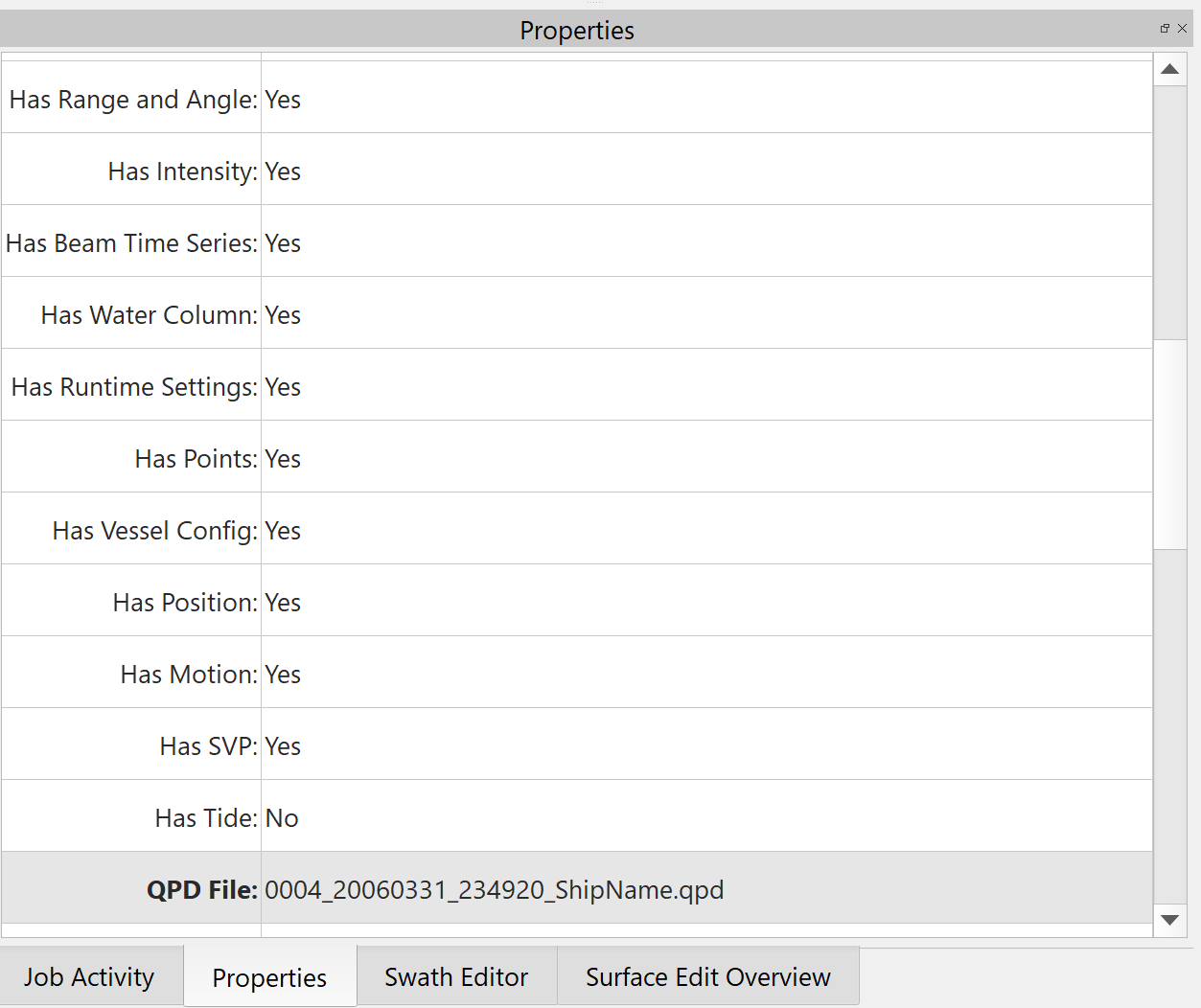Click the vertical scrollbar thumb
Image resolution: width=1201 pixels, height=1008 pixels.
coord(1169,444)
